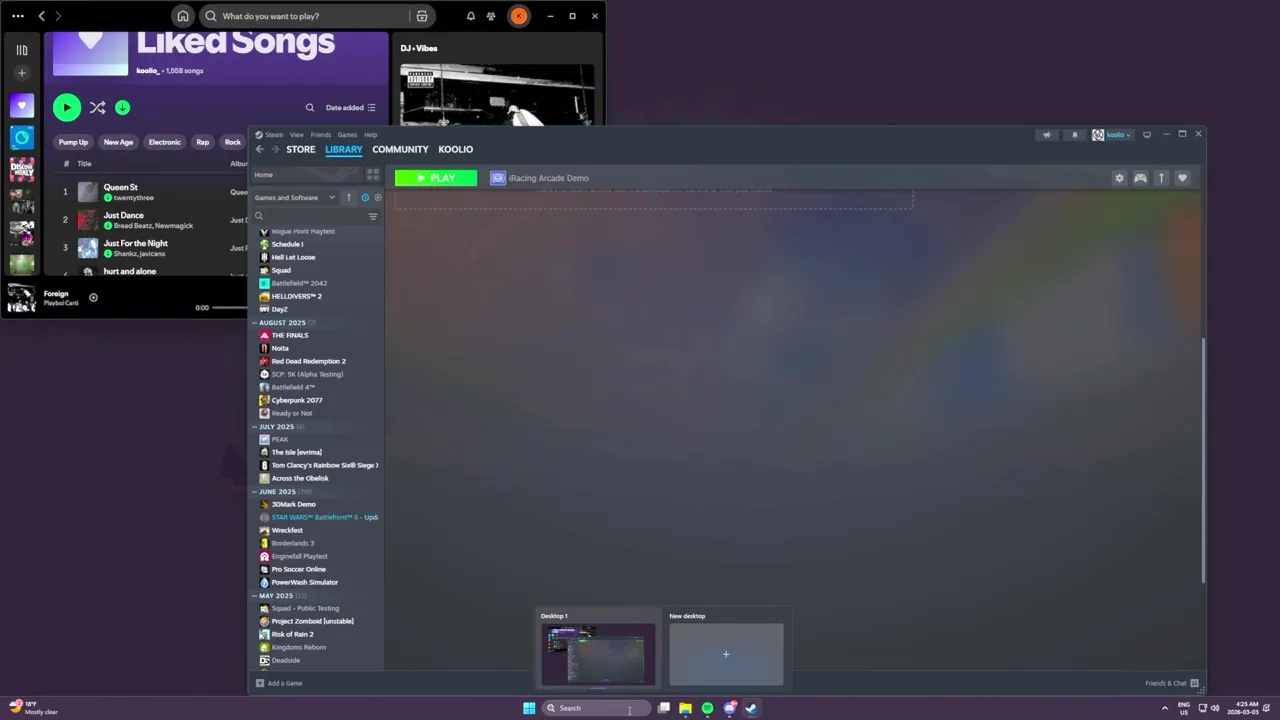Click the green PLAY button for iRacing Arcade Demo
1280x720 pixels.
[436, 178]
